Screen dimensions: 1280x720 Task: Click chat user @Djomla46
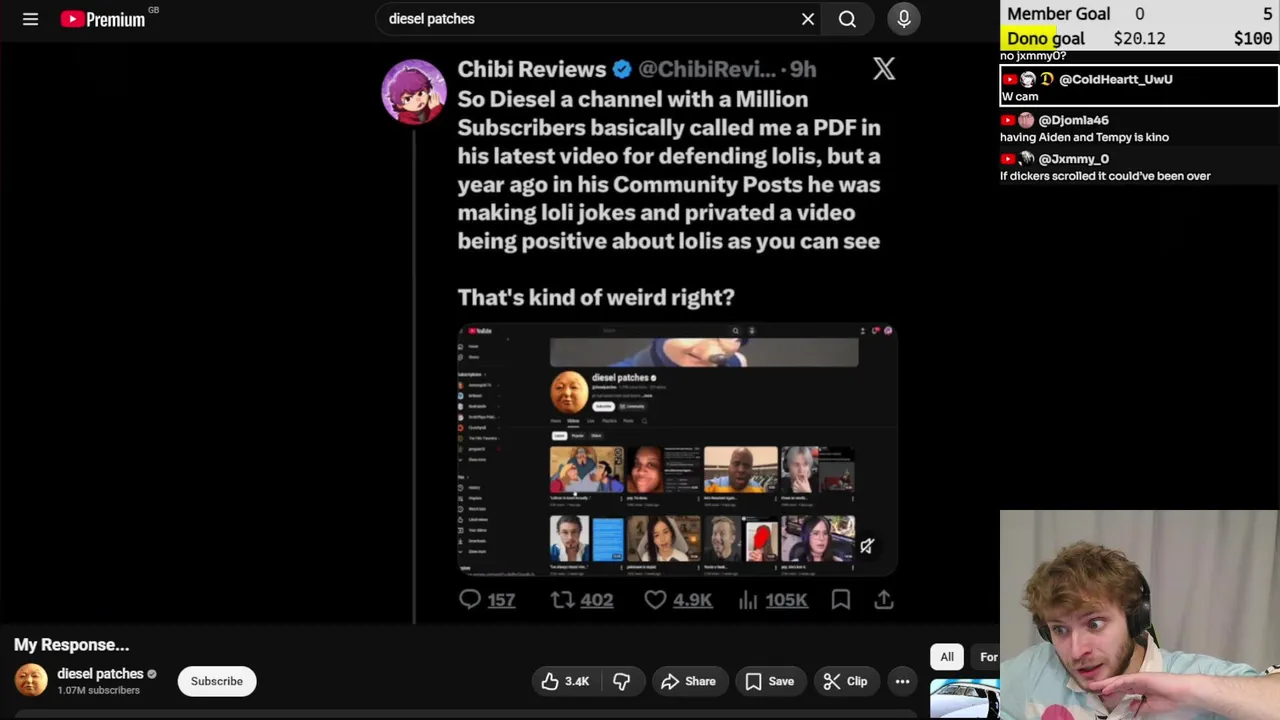[x=1074, y=120]
